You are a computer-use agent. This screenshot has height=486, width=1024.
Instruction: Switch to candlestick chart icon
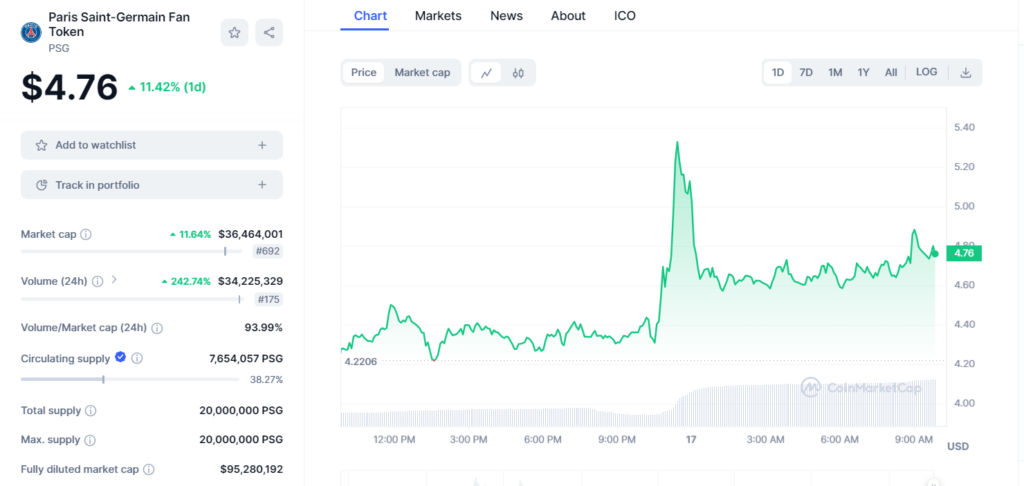[x=518, y=73]
